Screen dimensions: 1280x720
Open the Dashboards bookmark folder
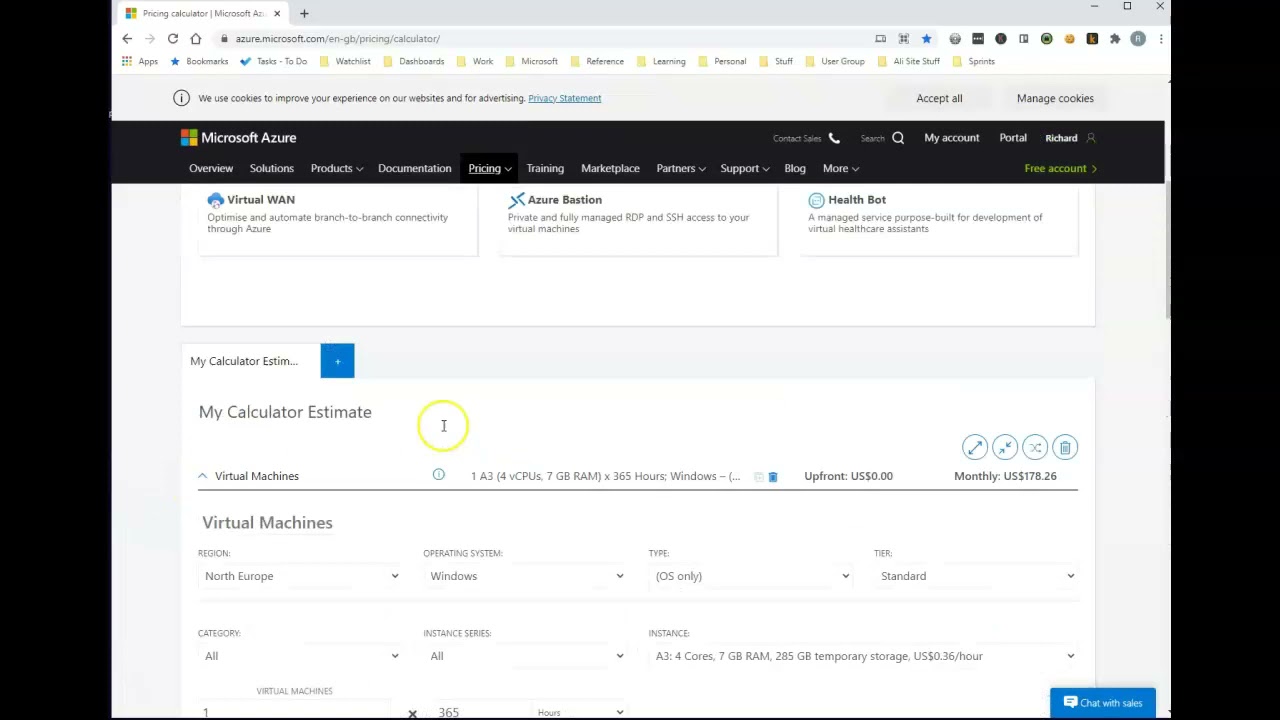[414, 61]
